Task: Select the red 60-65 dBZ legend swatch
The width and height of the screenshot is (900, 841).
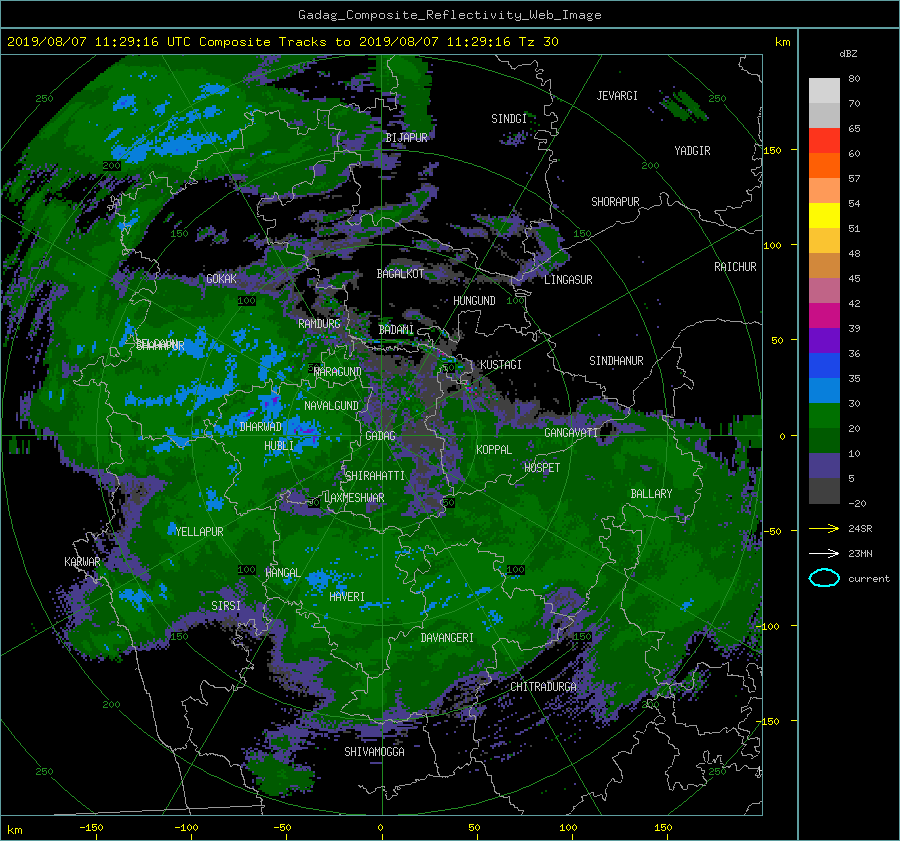Action: (x=824, y=141)
